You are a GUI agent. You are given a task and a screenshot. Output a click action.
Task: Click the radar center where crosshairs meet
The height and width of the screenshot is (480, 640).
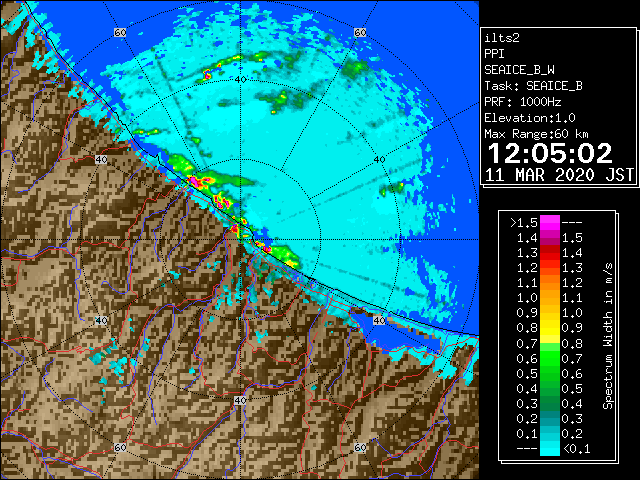240,240
